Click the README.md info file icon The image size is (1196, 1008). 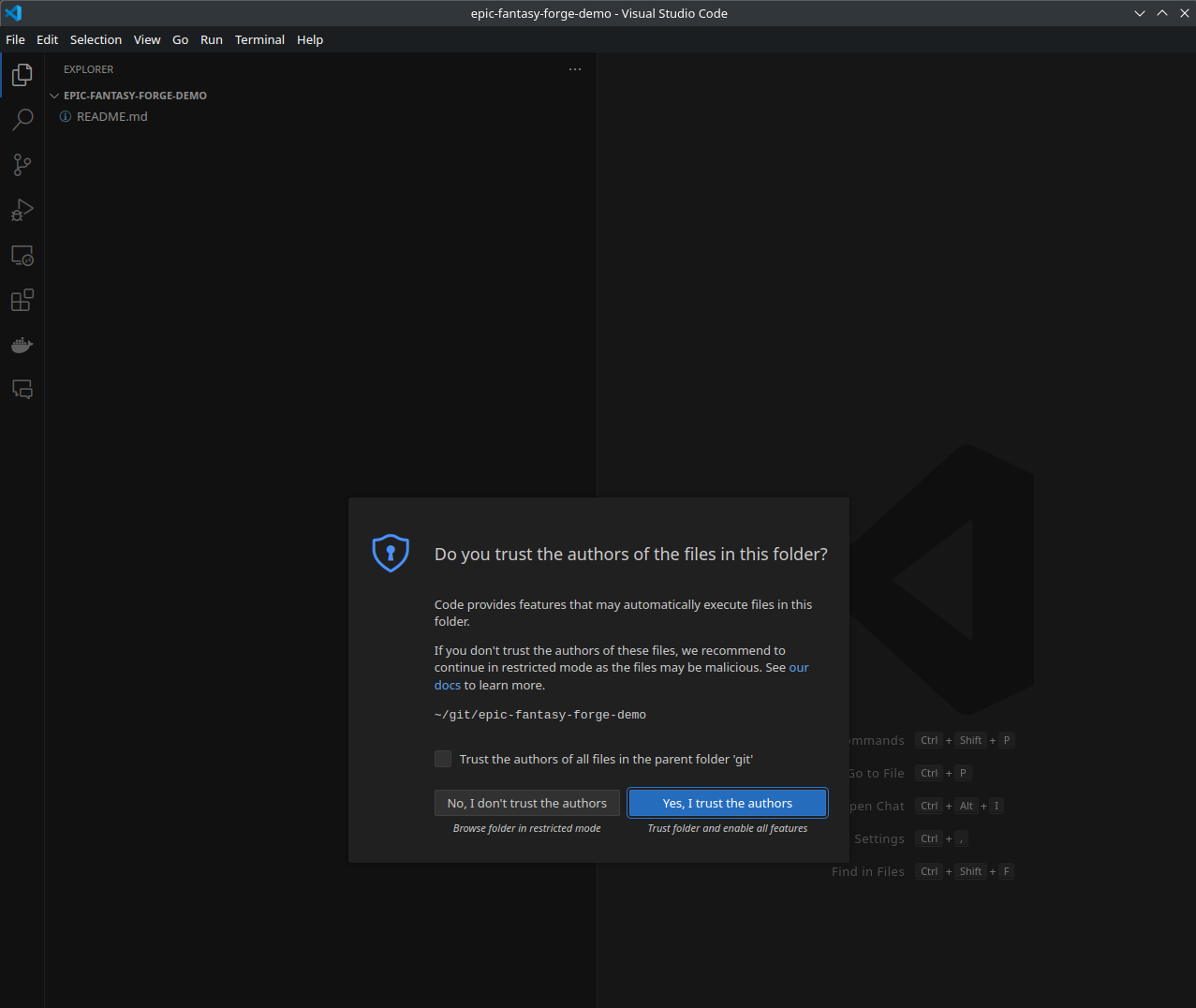point(66,116)
